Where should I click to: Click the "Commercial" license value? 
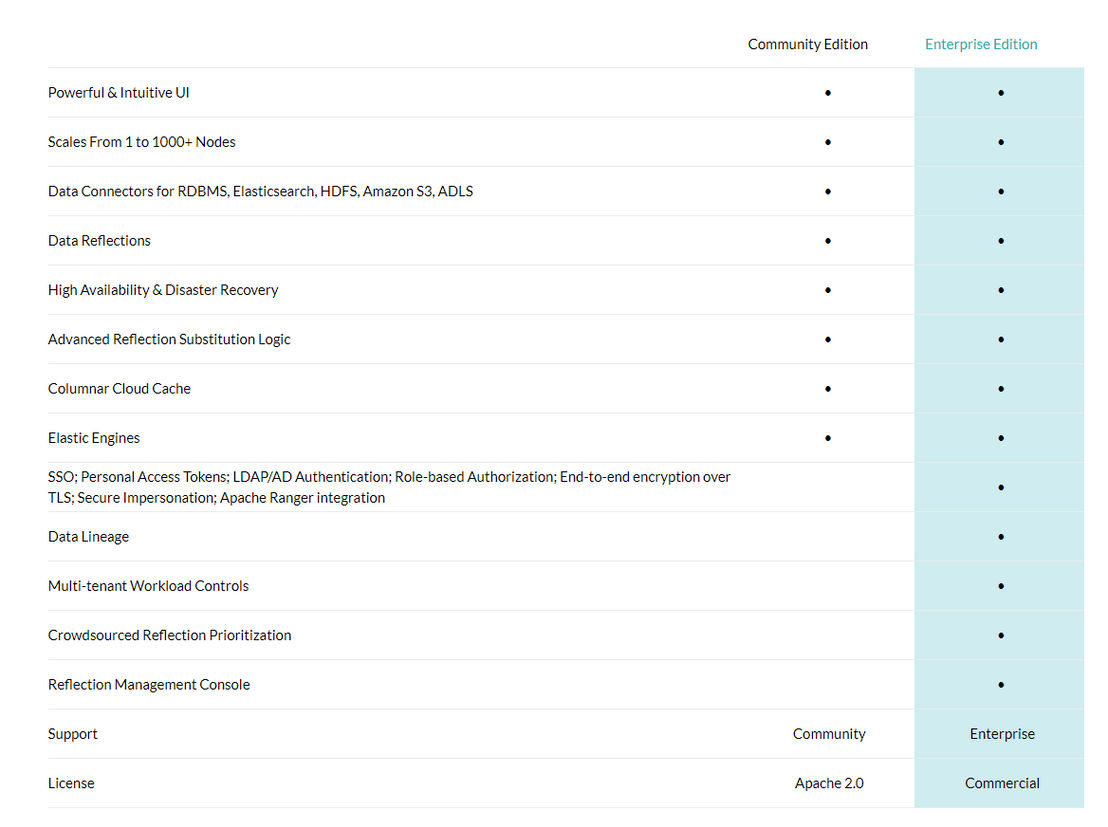1002,783
